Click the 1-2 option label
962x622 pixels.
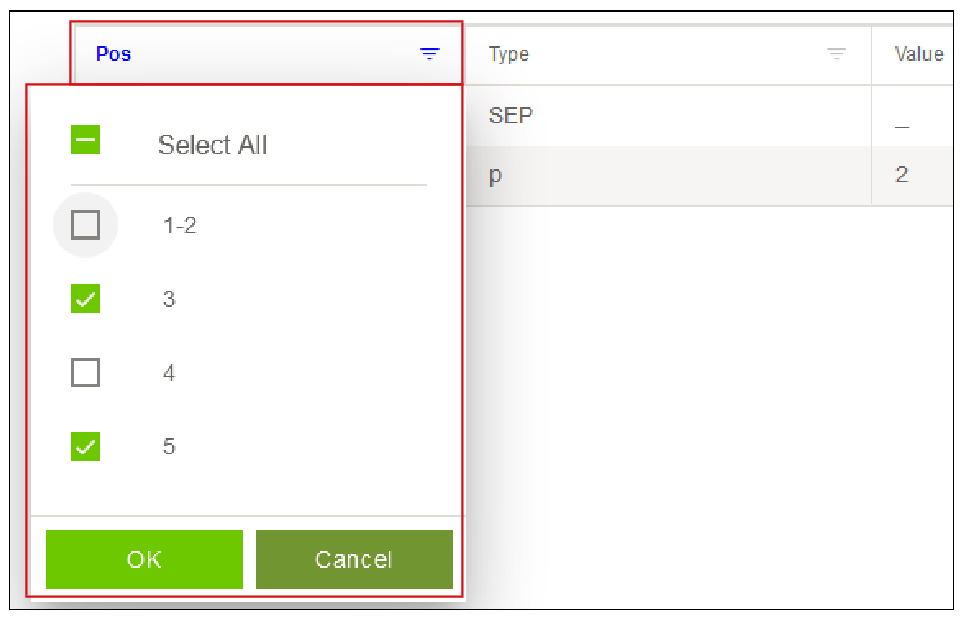coord(179,225)
